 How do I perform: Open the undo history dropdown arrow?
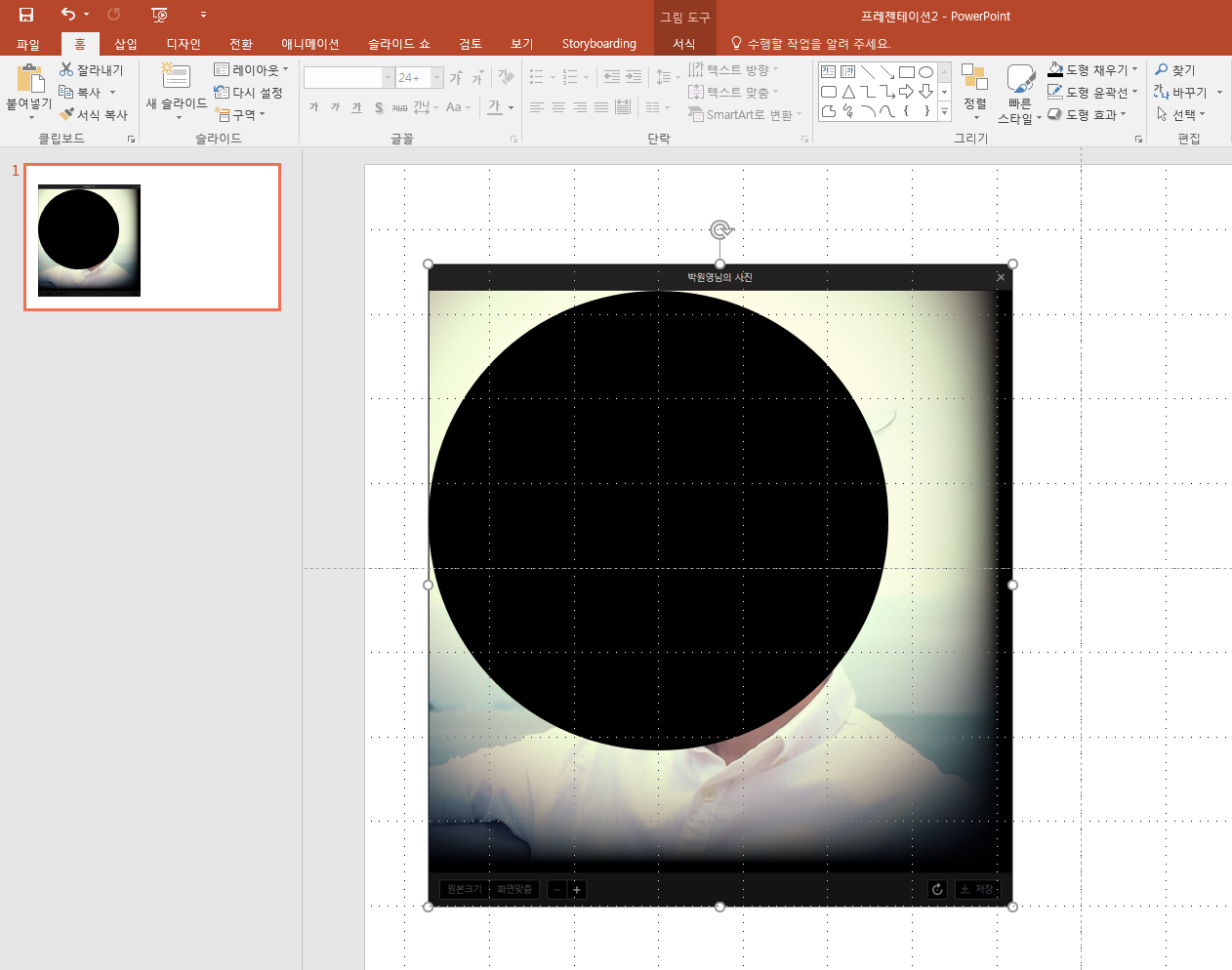(86, 15)
